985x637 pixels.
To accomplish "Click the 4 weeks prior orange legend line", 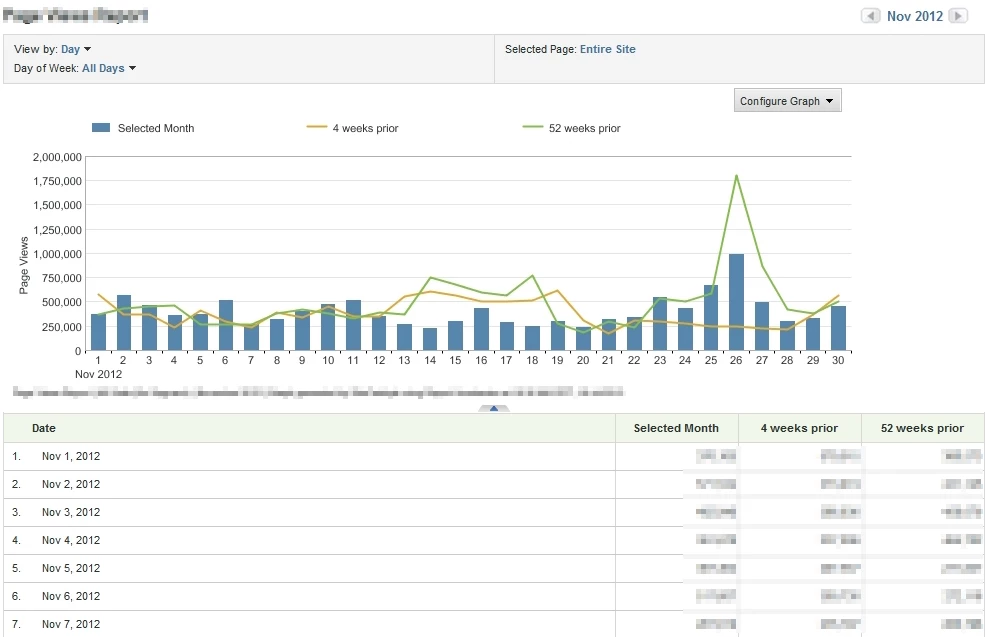I will (317, 127).
